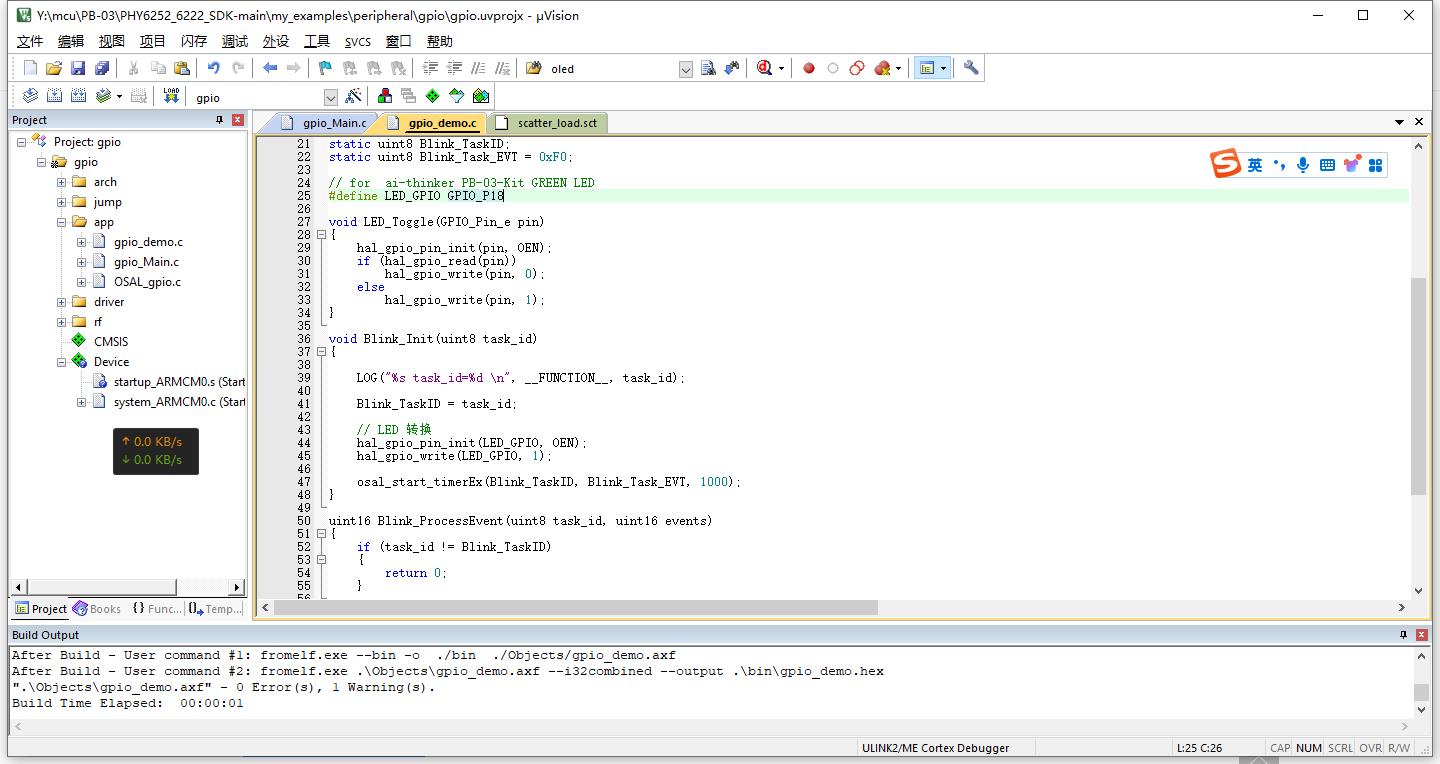Indent the selected lines
Image resolution: width=1440 pixels, height=764 pixels.
(431, 68)
